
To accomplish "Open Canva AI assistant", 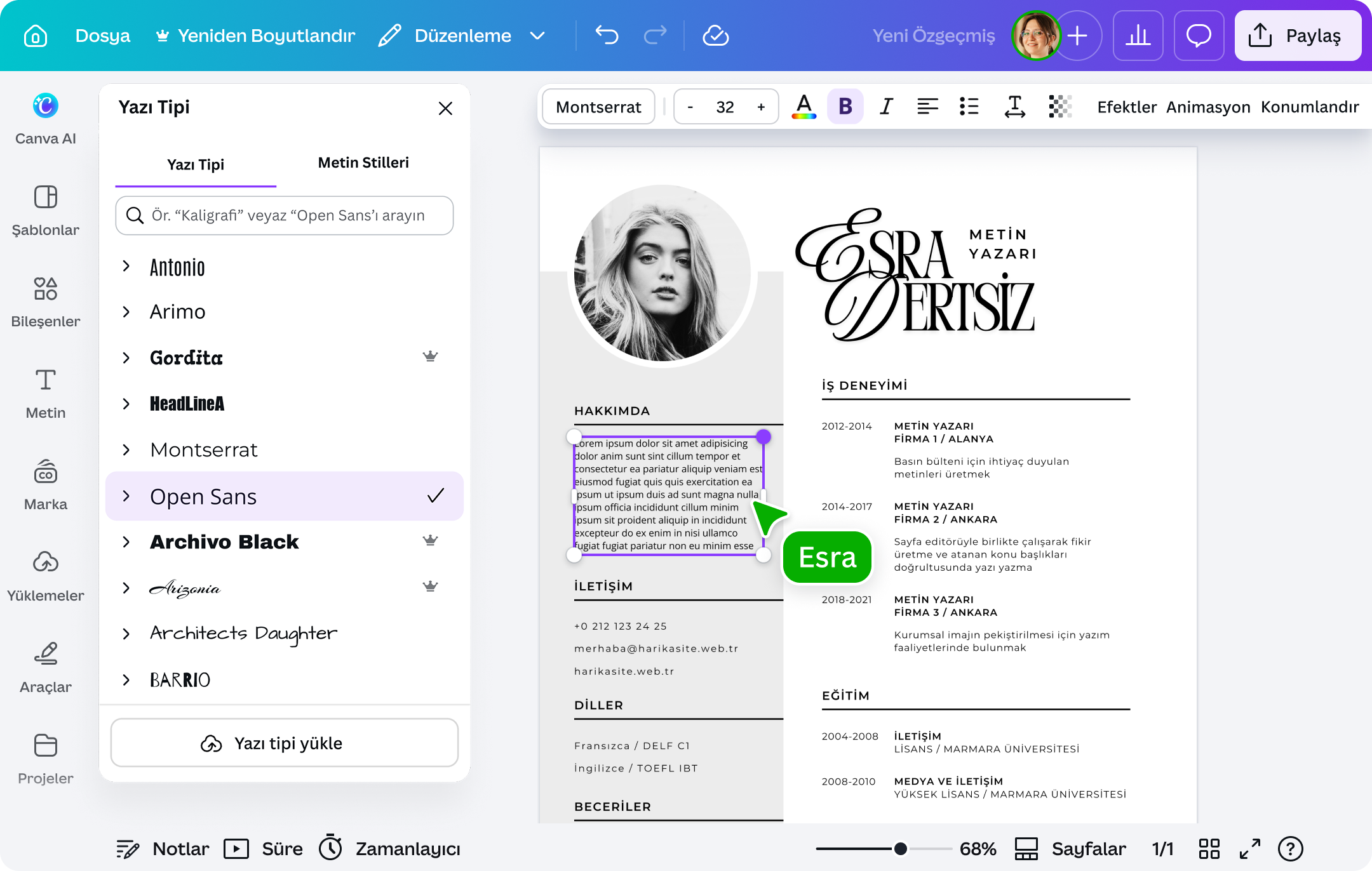I will (45, 119).
